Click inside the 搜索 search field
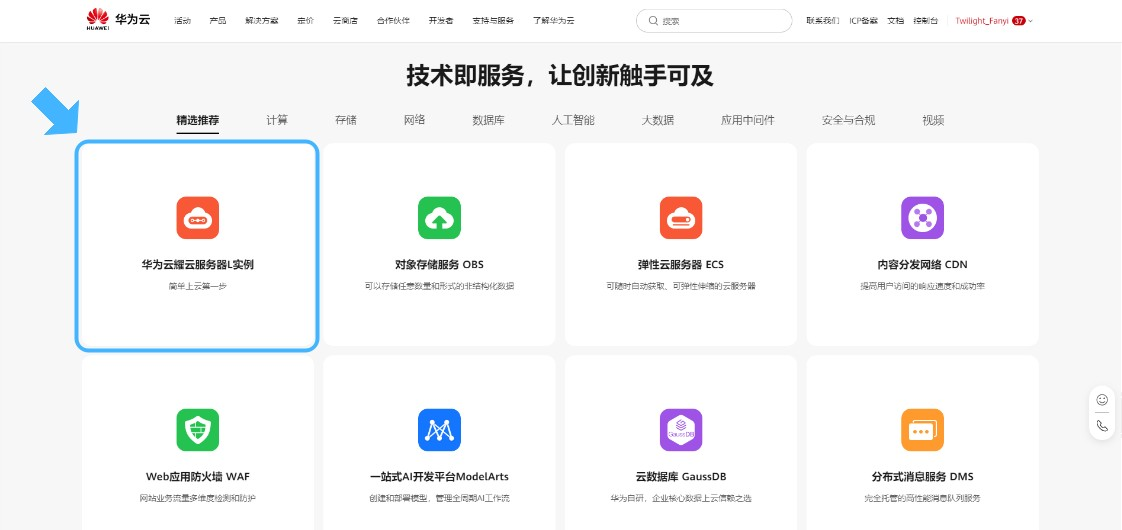 pyautogui.click(x=714, y=21)
